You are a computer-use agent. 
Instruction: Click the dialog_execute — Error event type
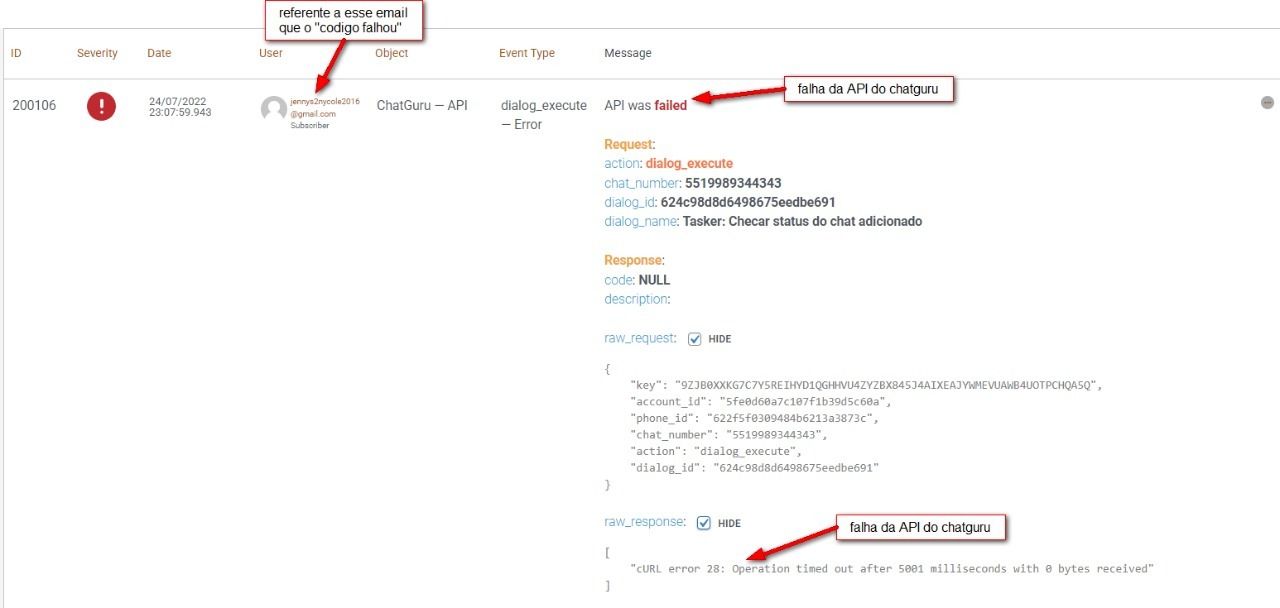coord(544,115)
